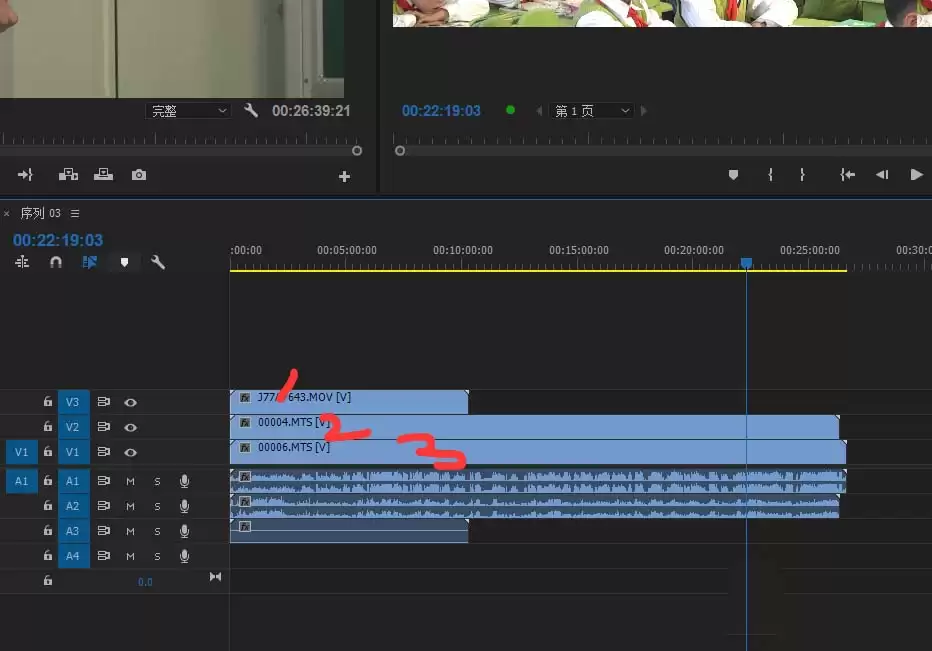Hide the V3 track output eye
This screenshot has width=932, height=651.
pos(130,402)
